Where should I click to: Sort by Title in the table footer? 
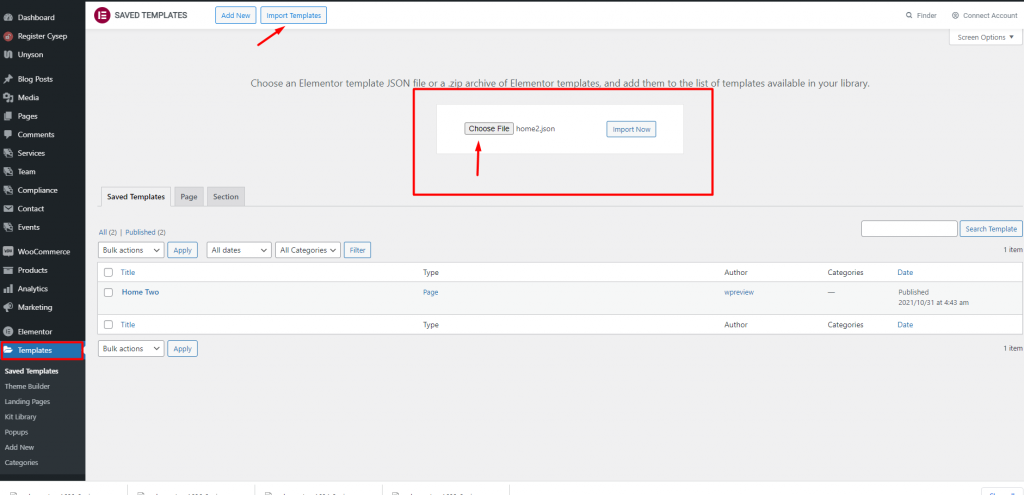click(128, 325)
